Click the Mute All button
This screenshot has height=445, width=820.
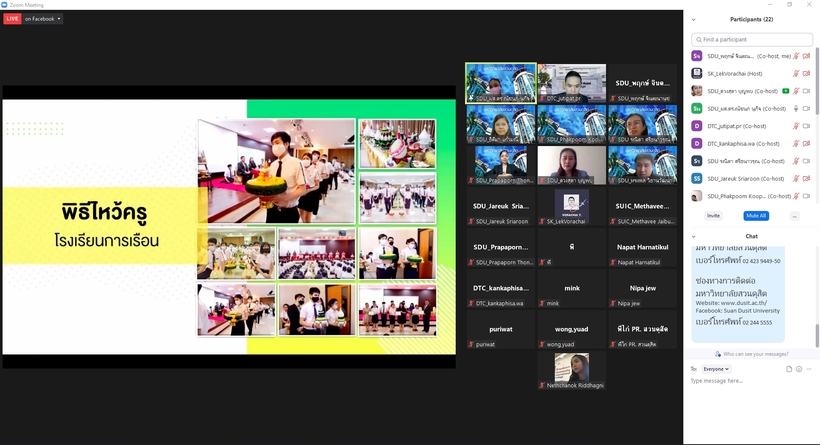click(756, 215)
